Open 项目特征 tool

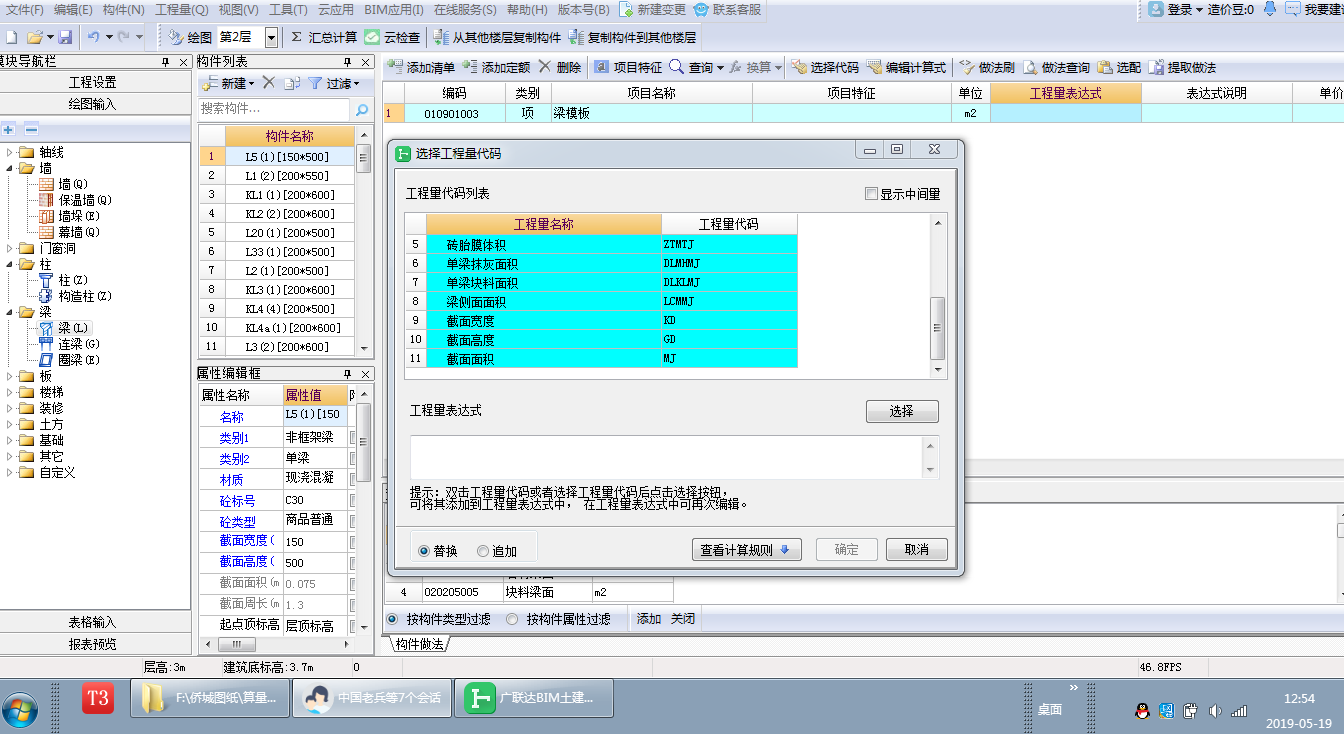point(627,67)
